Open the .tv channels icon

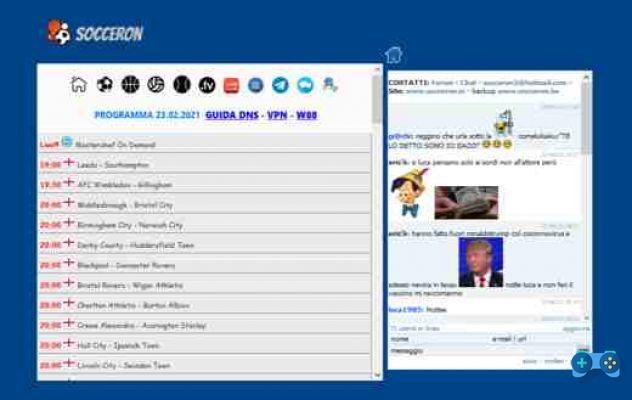[207, 85]
